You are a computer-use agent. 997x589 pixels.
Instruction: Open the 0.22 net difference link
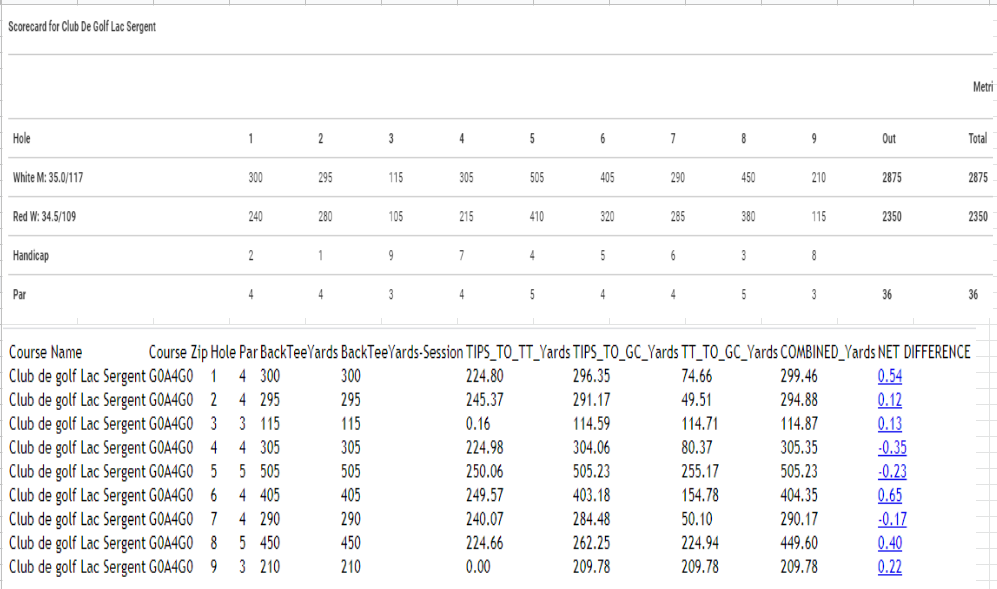click(890, 567)
